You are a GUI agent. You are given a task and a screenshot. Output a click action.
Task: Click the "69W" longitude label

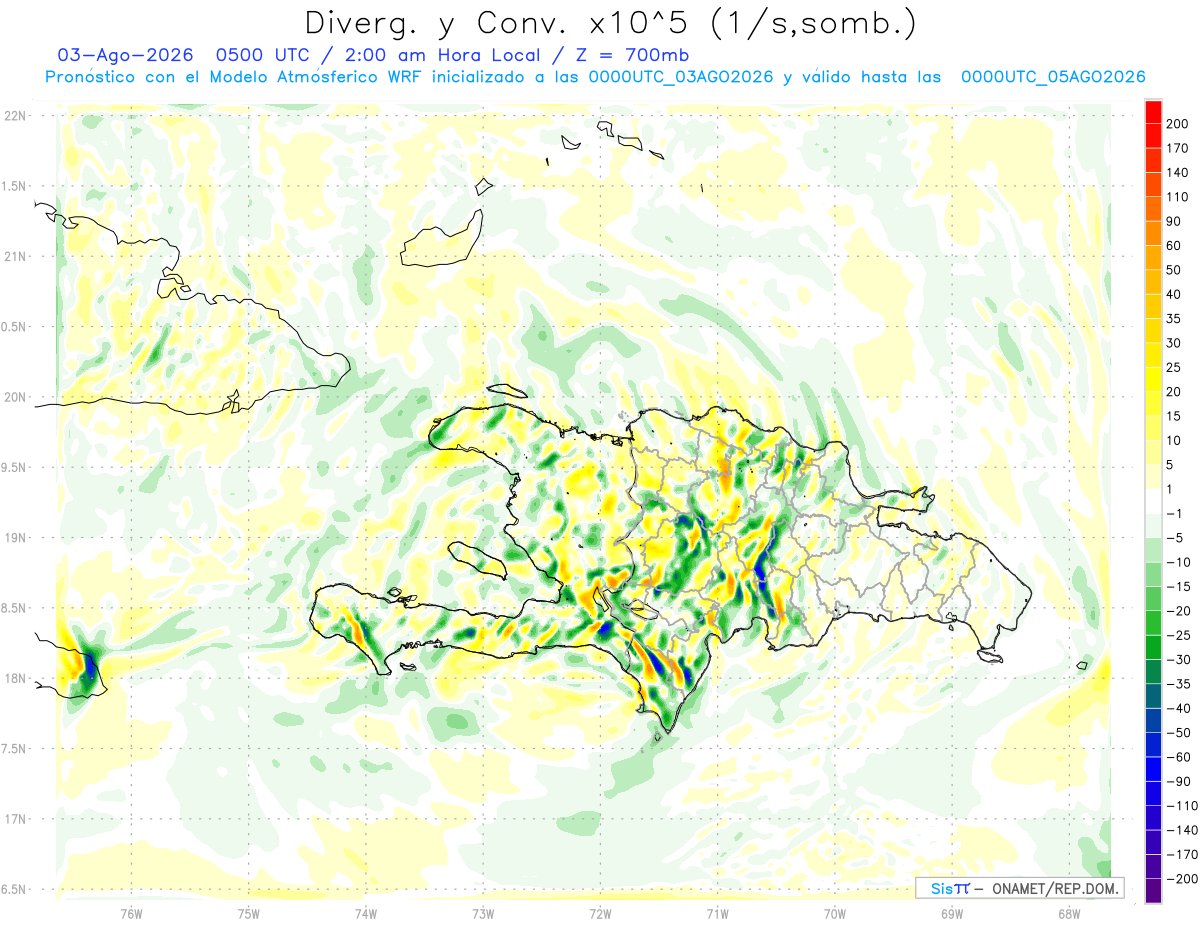(x=952, y=912)
